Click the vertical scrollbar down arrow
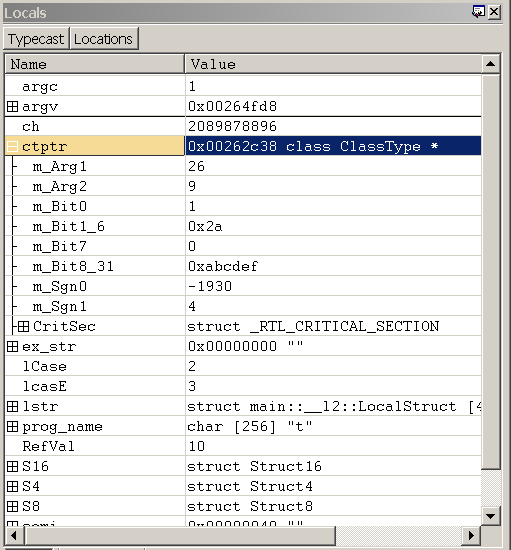Viewport: 511px width, 550px height. pos(491,516)
